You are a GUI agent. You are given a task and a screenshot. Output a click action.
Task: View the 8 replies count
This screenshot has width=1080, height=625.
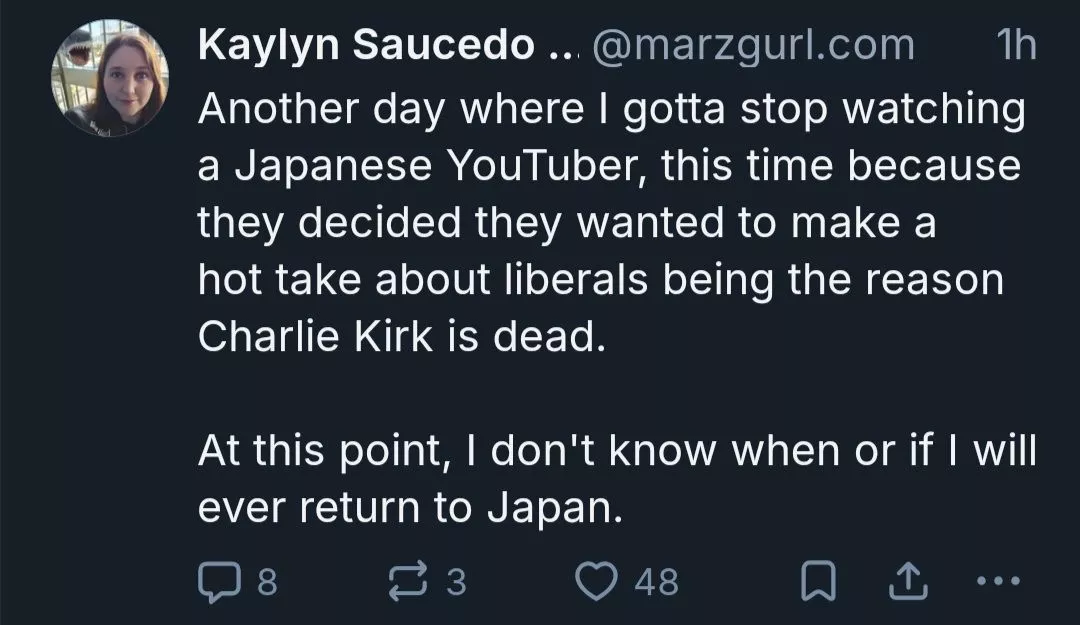pyautogui.click(x=267, y=582)
